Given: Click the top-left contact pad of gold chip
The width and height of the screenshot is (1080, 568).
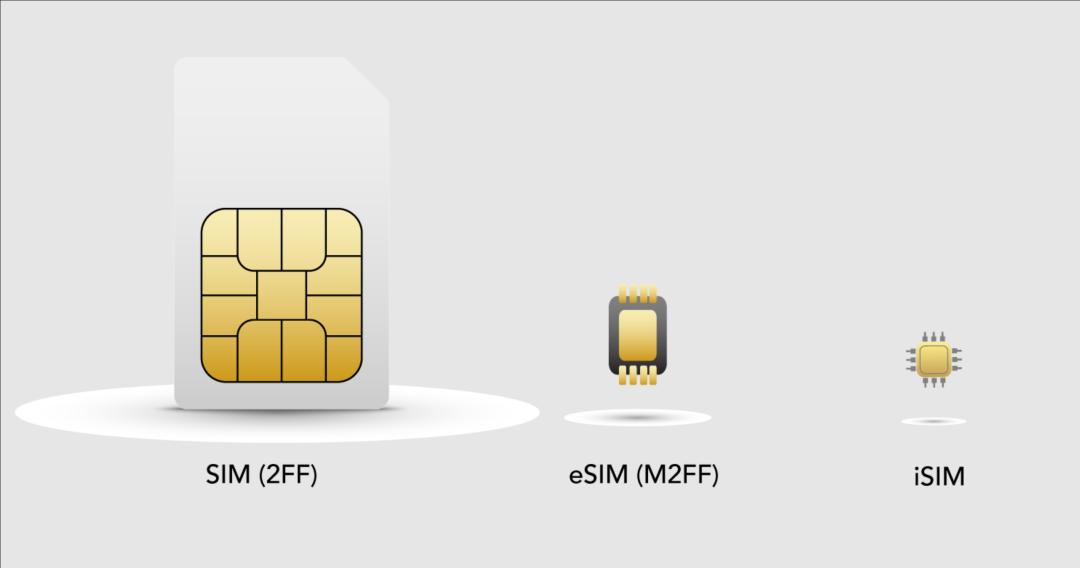Looking at the screenshot, I should pyautogui.click(x=219, y=231).
